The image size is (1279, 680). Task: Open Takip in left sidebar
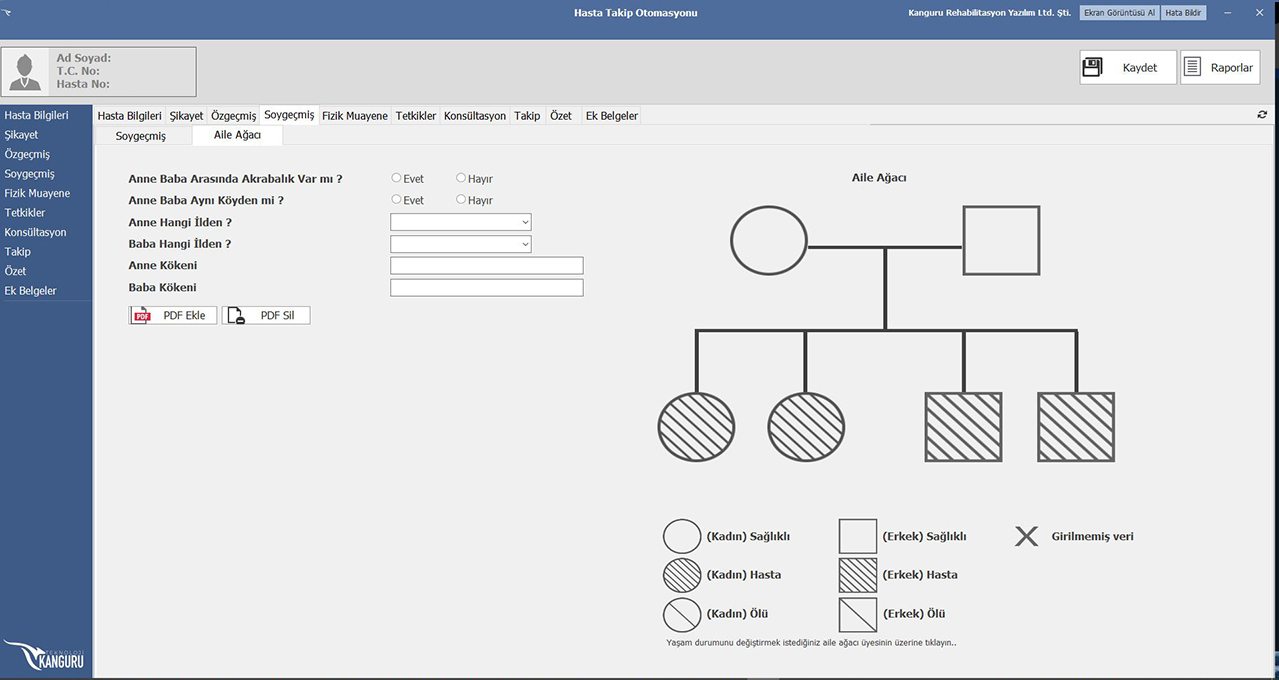pyautogui.click(x=17, y=252)
